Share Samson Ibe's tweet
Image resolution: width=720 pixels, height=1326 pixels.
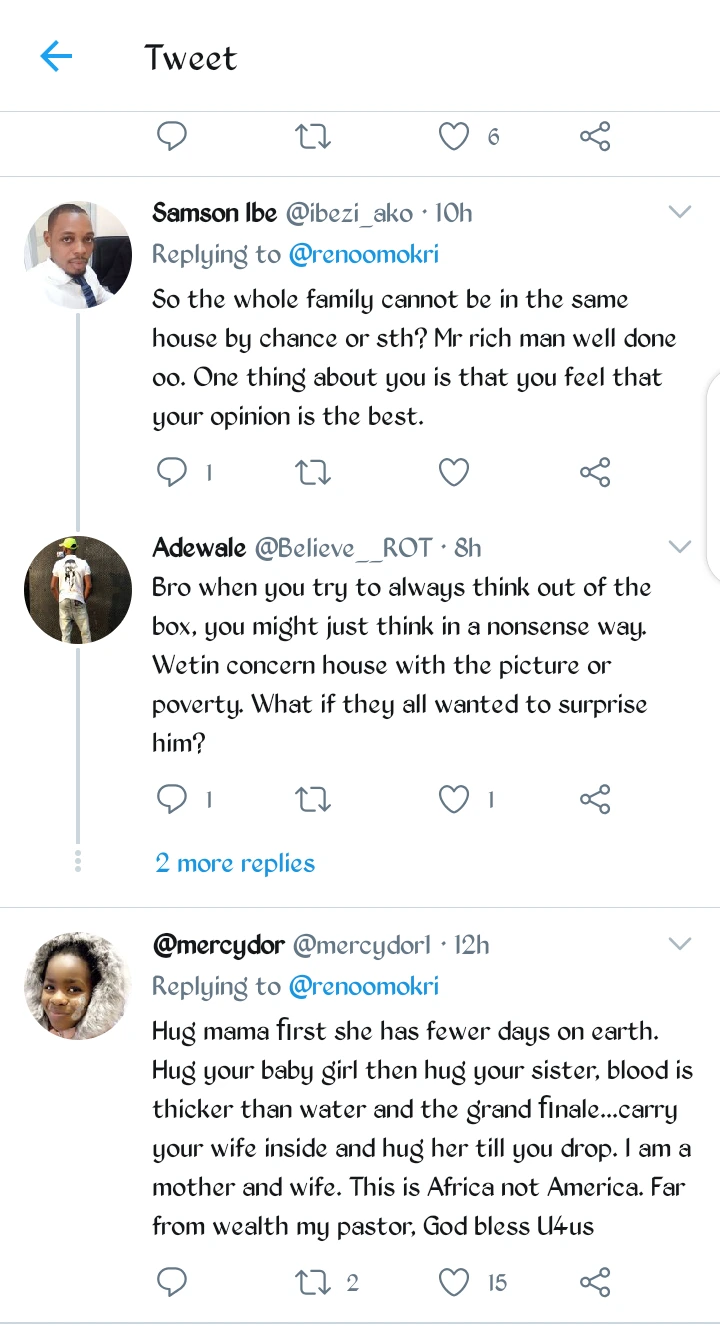click(x=595, y=471)
